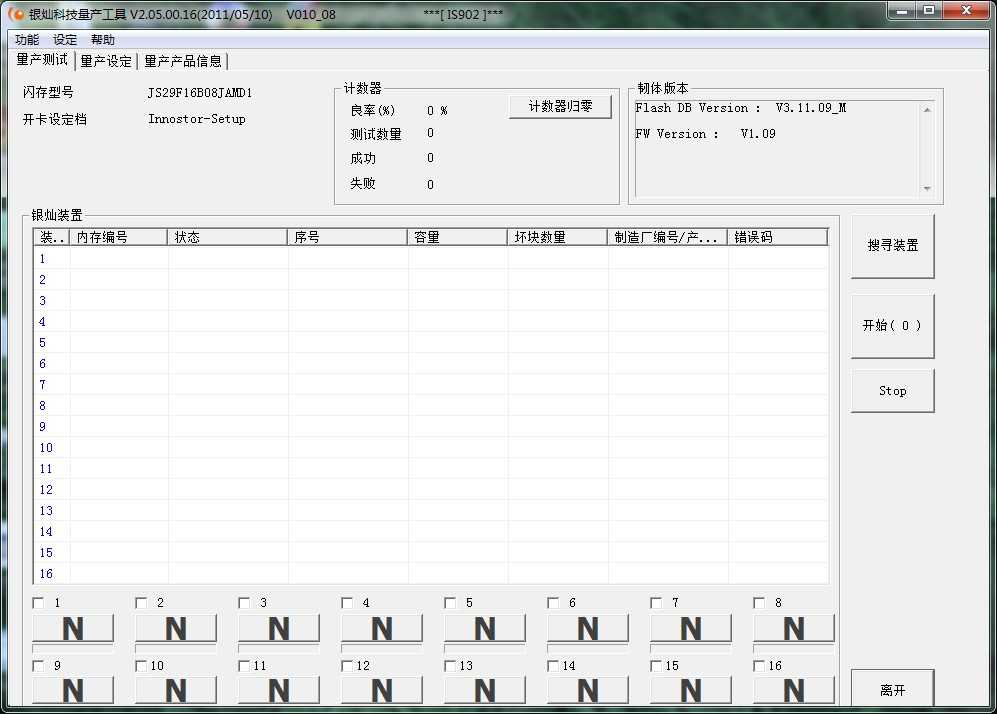Viewport: 997px width, 714px height.
Task: Open the 帮助 menu
Action: tap(103, 39)
